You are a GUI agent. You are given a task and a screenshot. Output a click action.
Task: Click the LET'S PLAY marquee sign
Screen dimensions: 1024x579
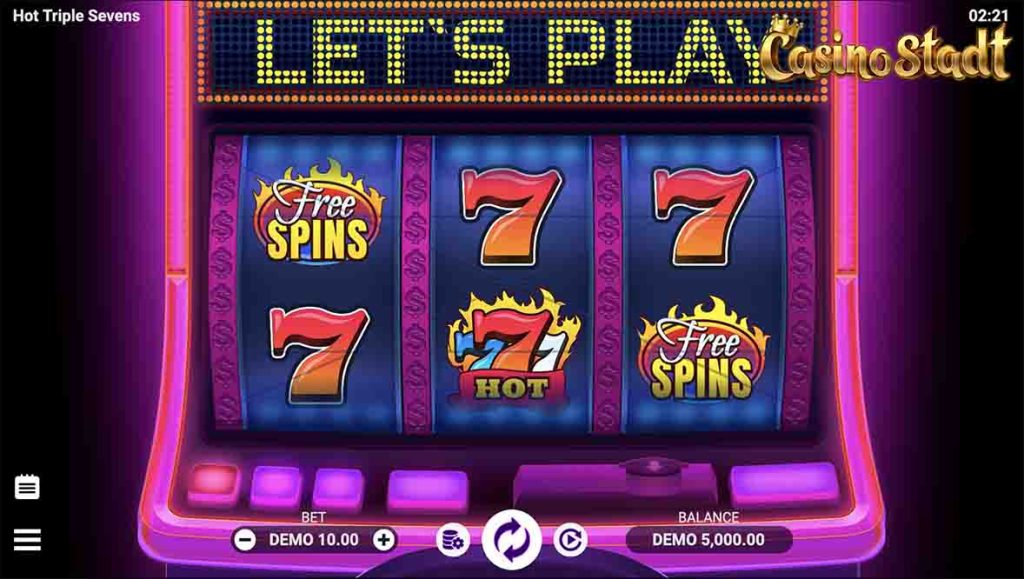[x=513, y=51]
